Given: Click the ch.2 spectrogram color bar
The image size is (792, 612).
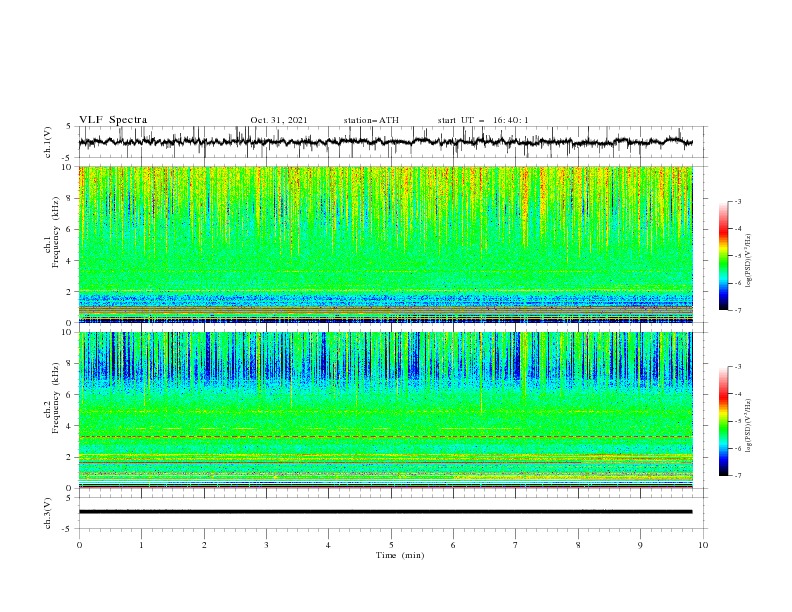Looking at the screenshot, I should (724, 421).
